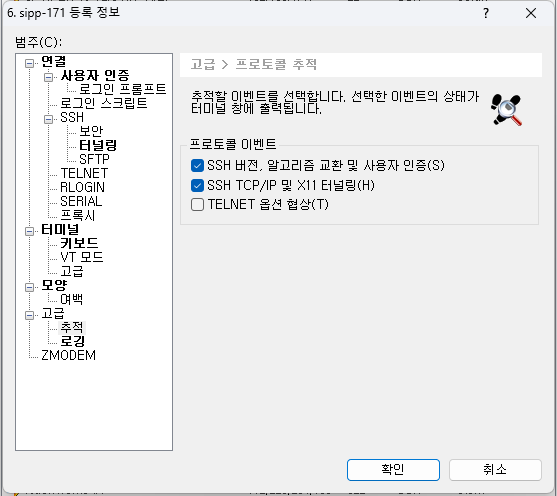Select the top-level 고급 category
This screenshot has height=496, width=557.
[53, 313]
